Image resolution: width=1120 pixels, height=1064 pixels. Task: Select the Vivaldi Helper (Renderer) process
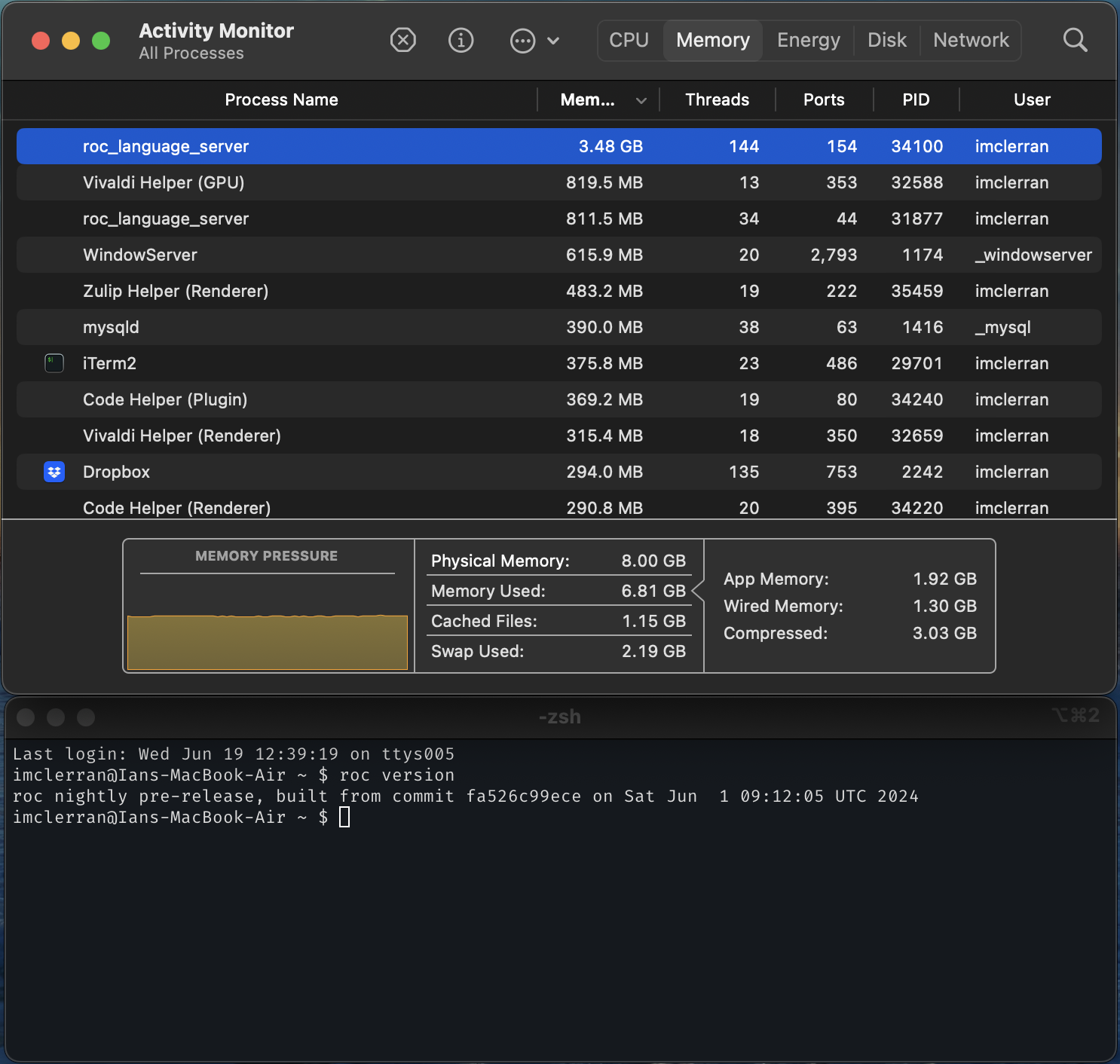(559, 436)
